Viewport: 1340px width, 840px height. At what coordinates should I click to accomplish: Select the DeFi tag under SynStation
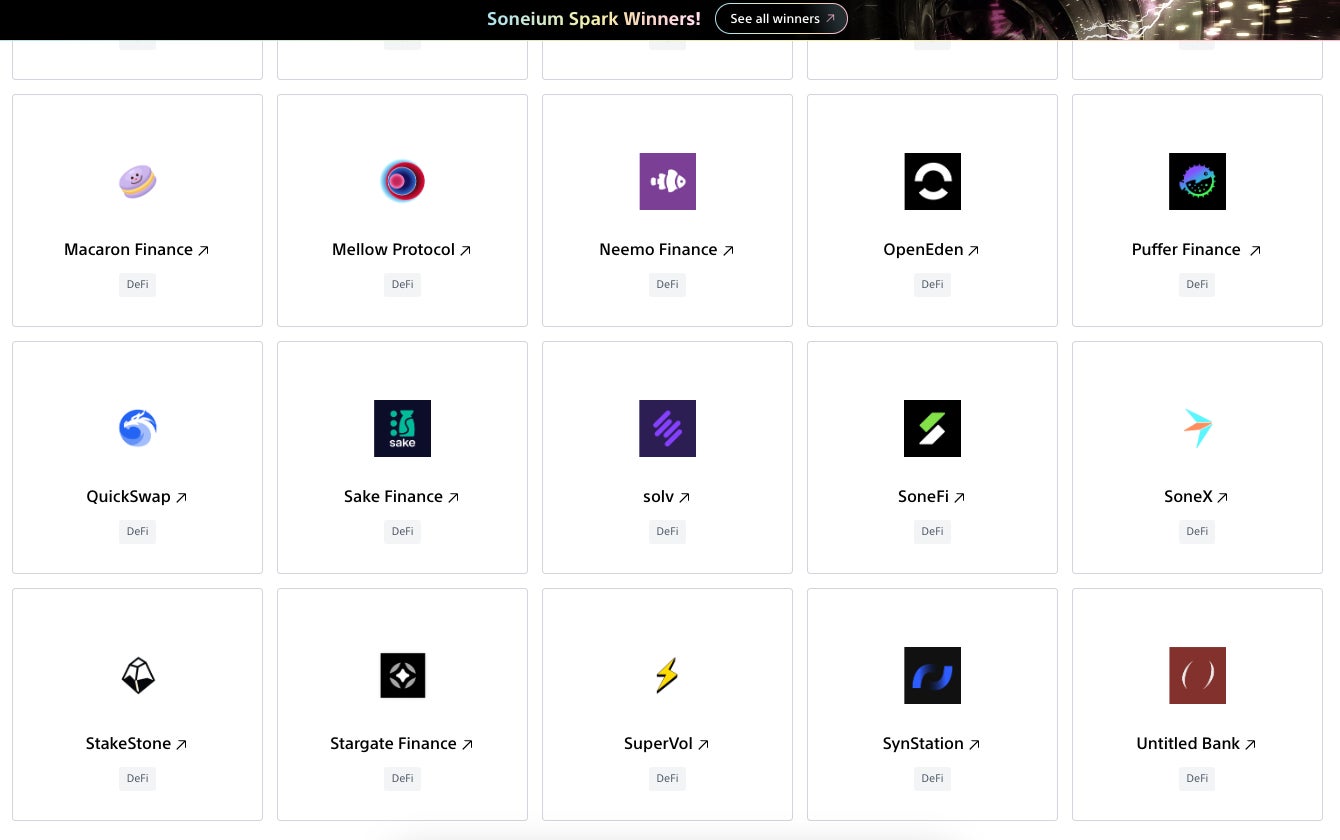coord(932,779)
